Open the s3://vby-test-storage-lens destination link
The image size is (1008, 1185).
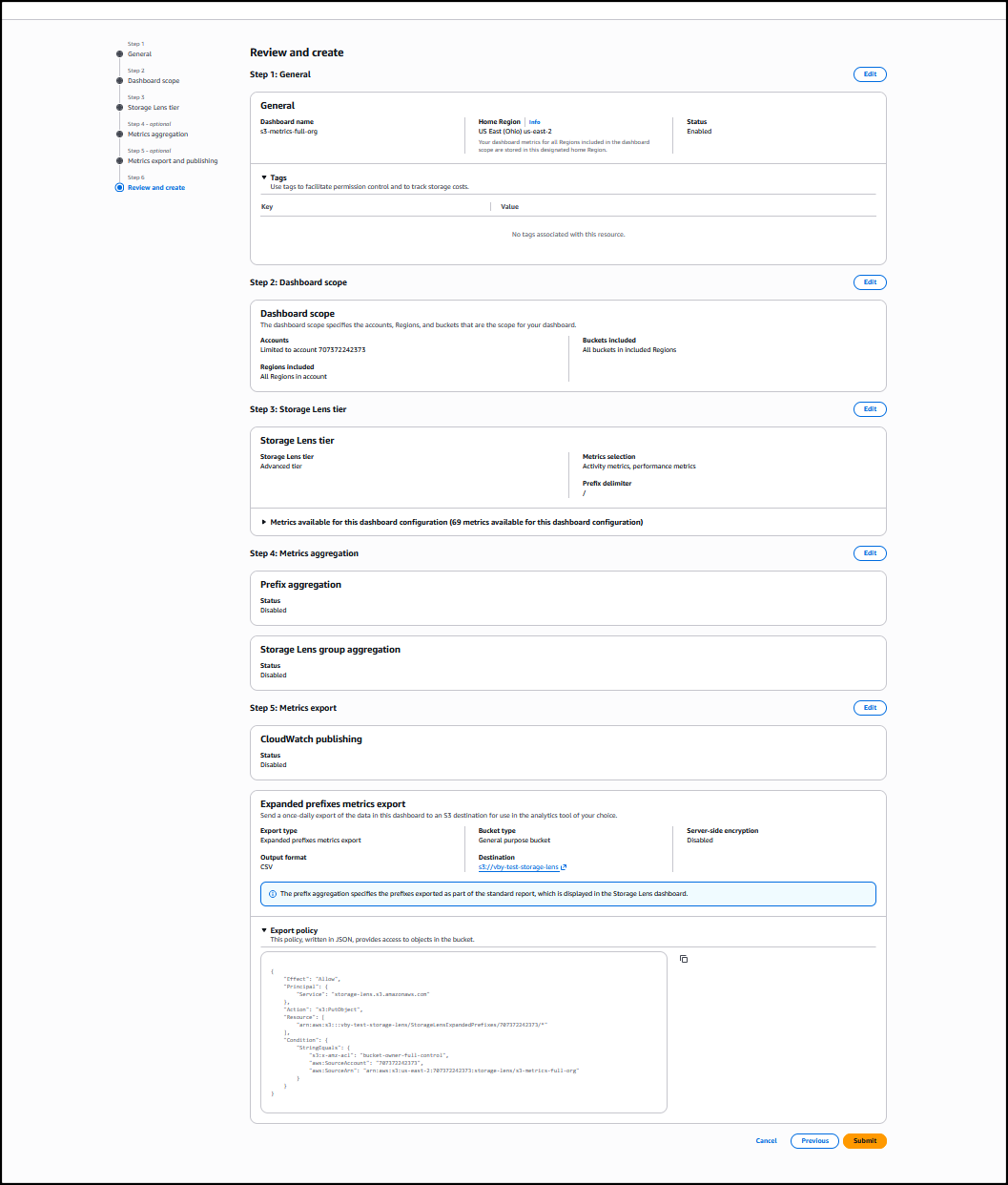pos(519,867)
